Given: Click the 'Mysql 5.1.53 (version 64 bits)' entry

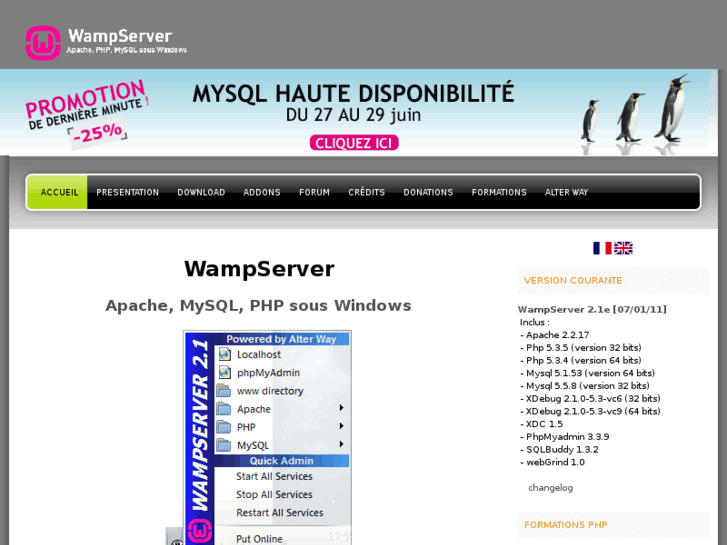Looking at the screenshot, I should (590, 373).
